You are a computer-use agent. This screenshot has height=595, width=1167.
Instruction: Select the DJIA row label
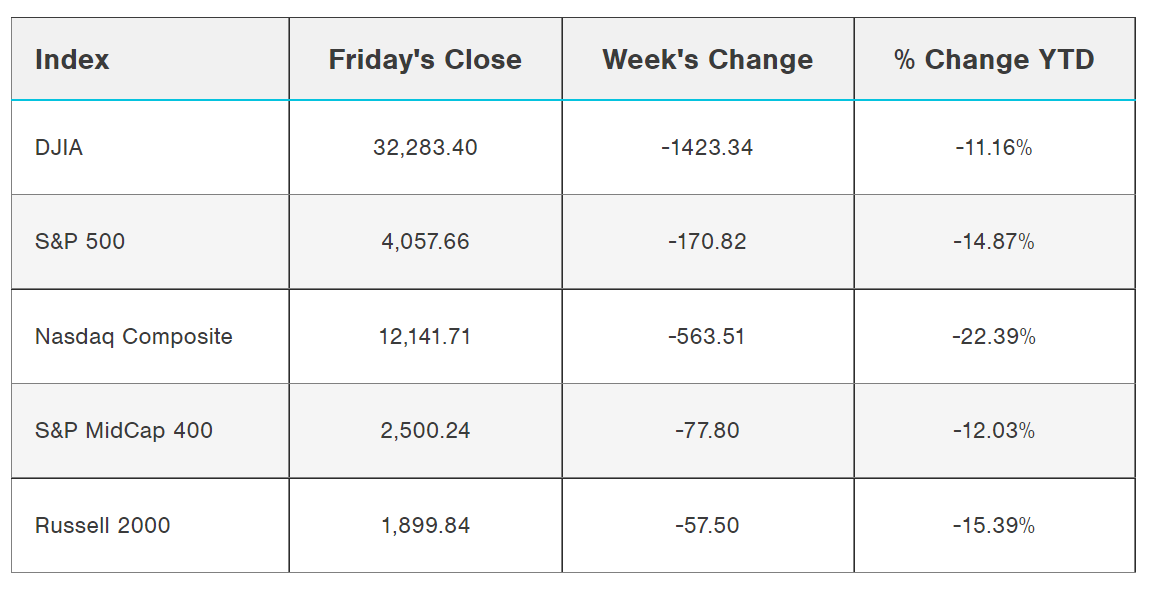coord(59,148)
